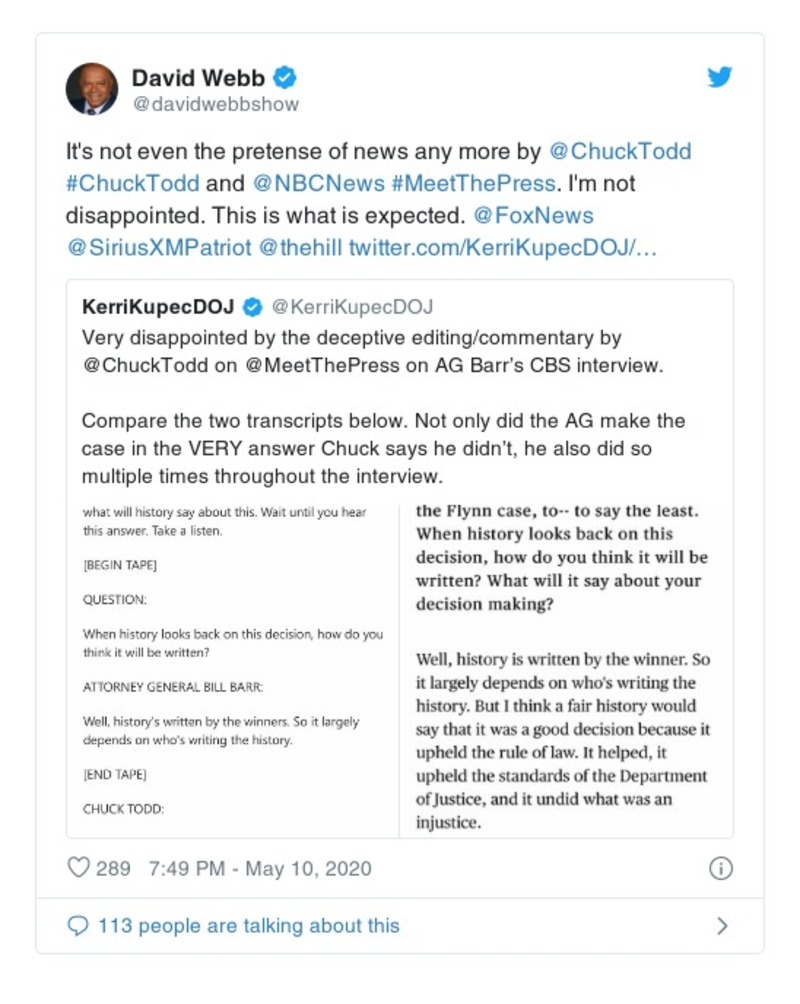The width and height of the screenshot is (800, 1004).
Task: Follow the twitter.com/KerriKupecDOJ link
Action: point(503,248)
